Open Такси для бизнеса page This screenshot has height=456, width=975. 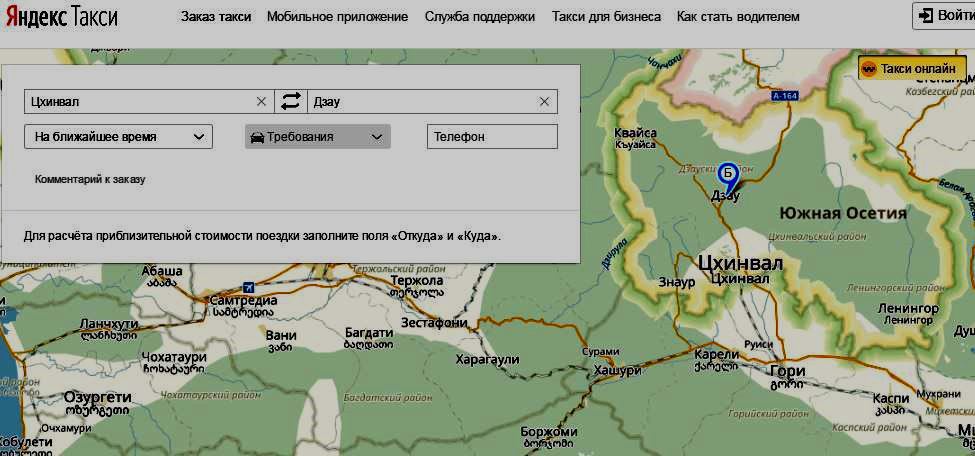coord(606,17)
